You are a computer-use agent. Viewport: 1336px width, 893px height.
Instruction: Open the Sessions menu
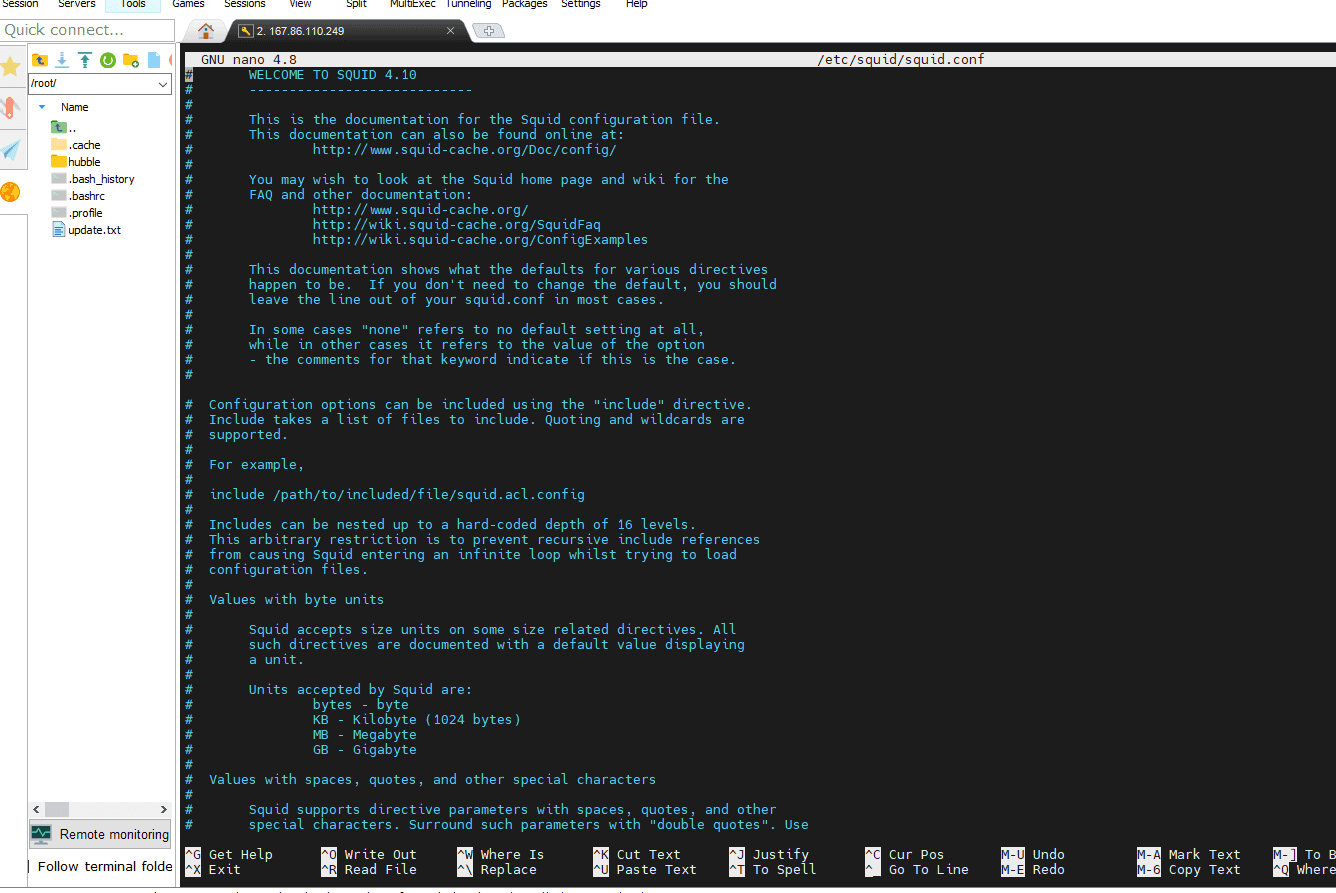pos(245,4)
